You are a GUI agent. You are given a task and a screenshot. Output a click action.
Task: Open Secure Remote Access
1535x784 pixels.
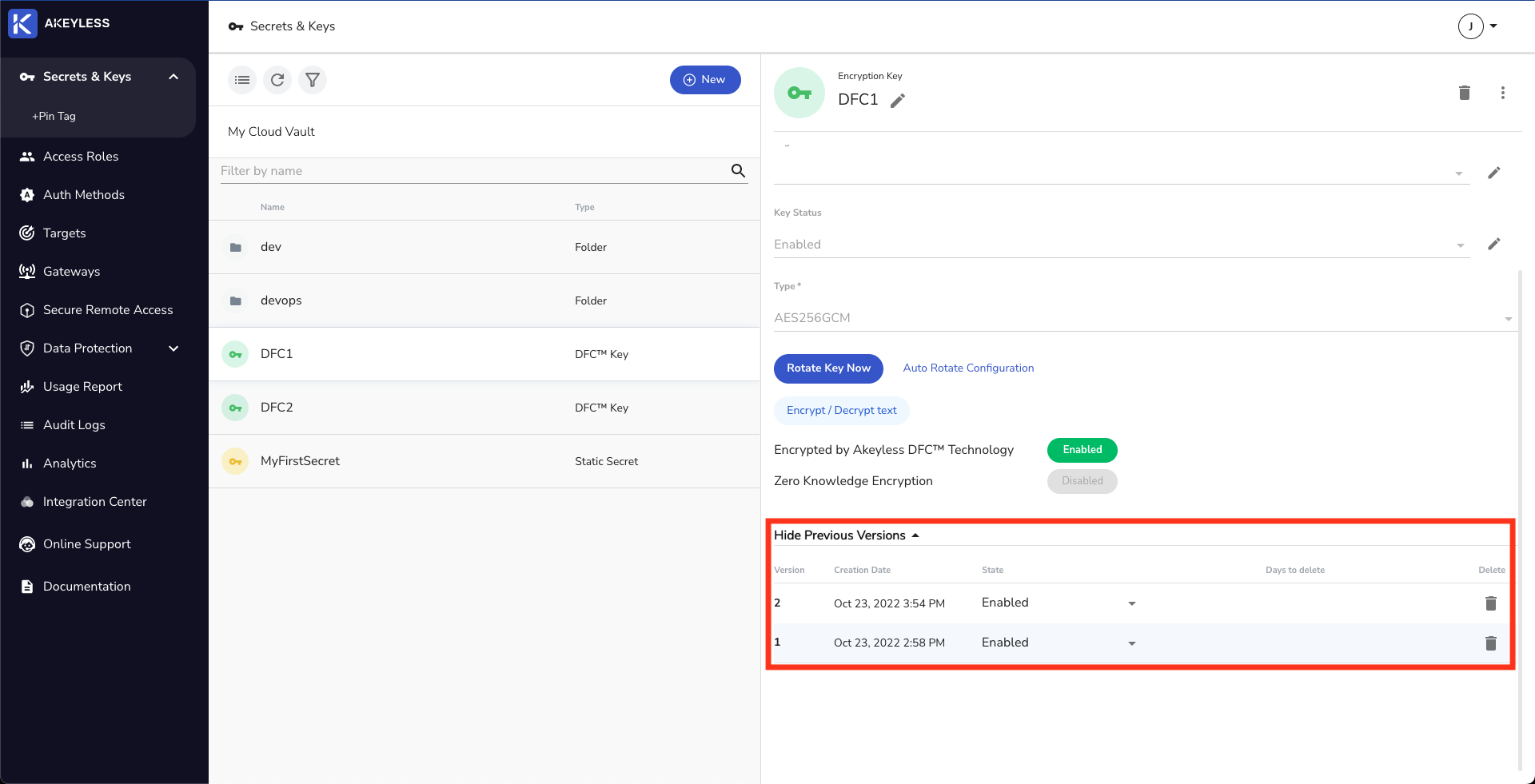coord(108,310)
